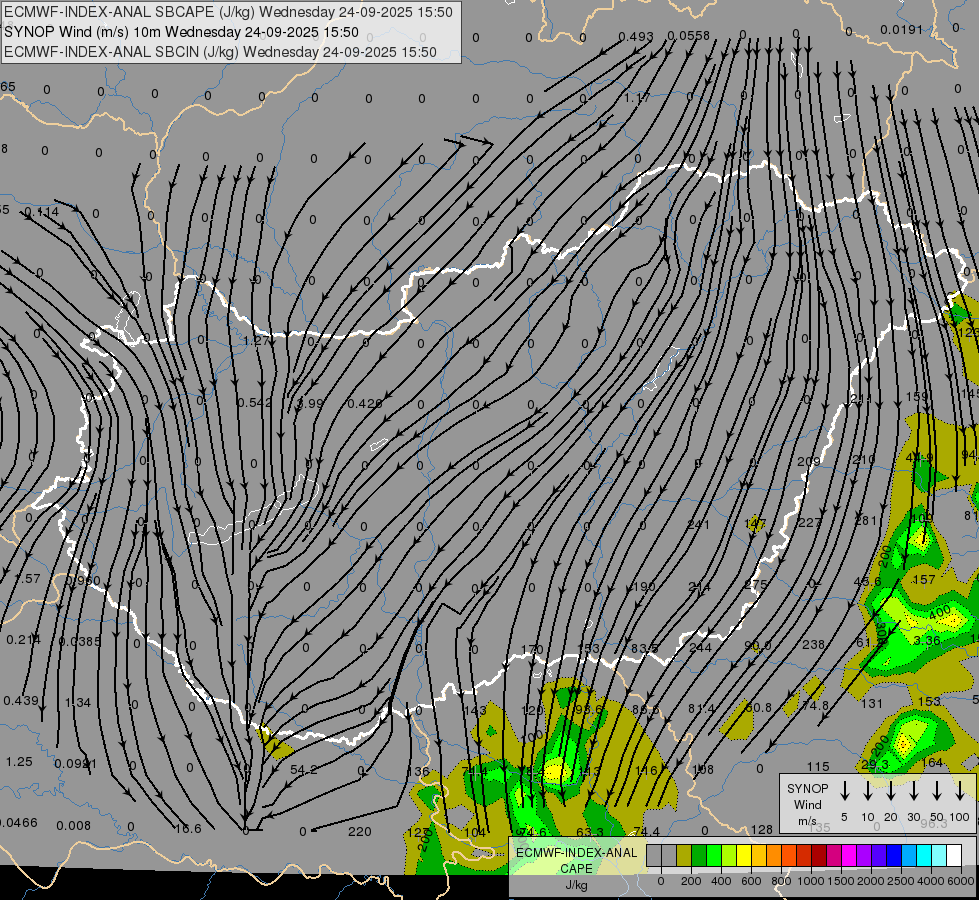979x900 pixels.
Task: Click the SYNOP Wind m/s legend caption
Action: click(807, 804)
